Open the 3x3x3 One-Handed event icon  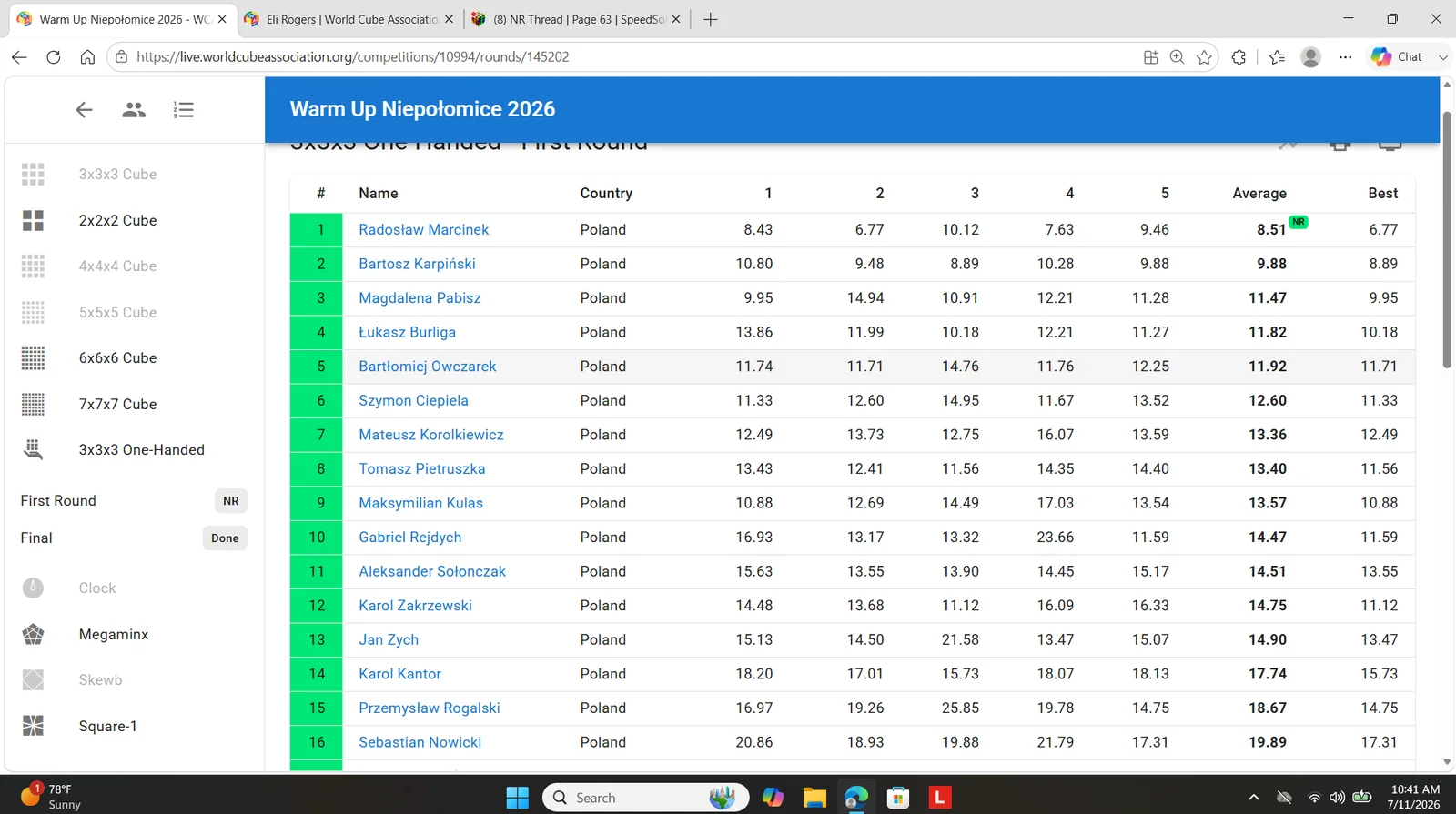[33, 449]
